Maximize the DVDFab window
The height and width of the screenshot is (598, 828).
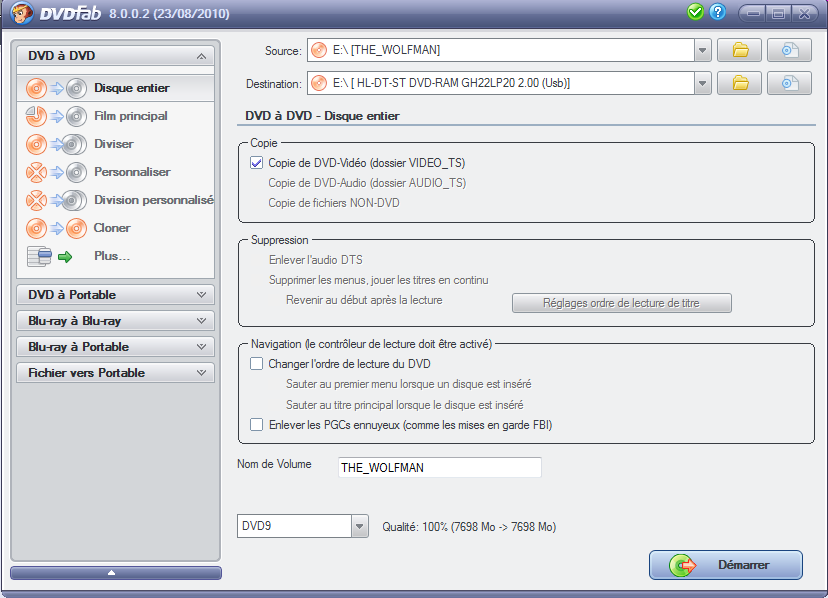(778, 13)
